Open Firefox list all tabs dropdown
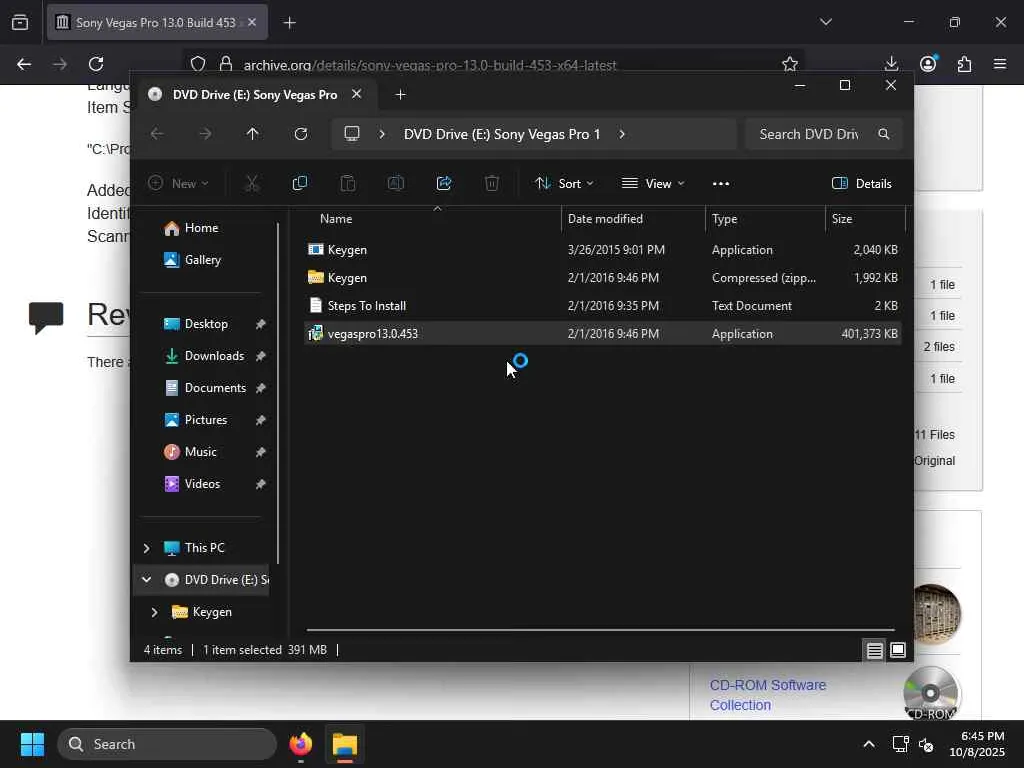1024x768 pixels. [826, 22]
